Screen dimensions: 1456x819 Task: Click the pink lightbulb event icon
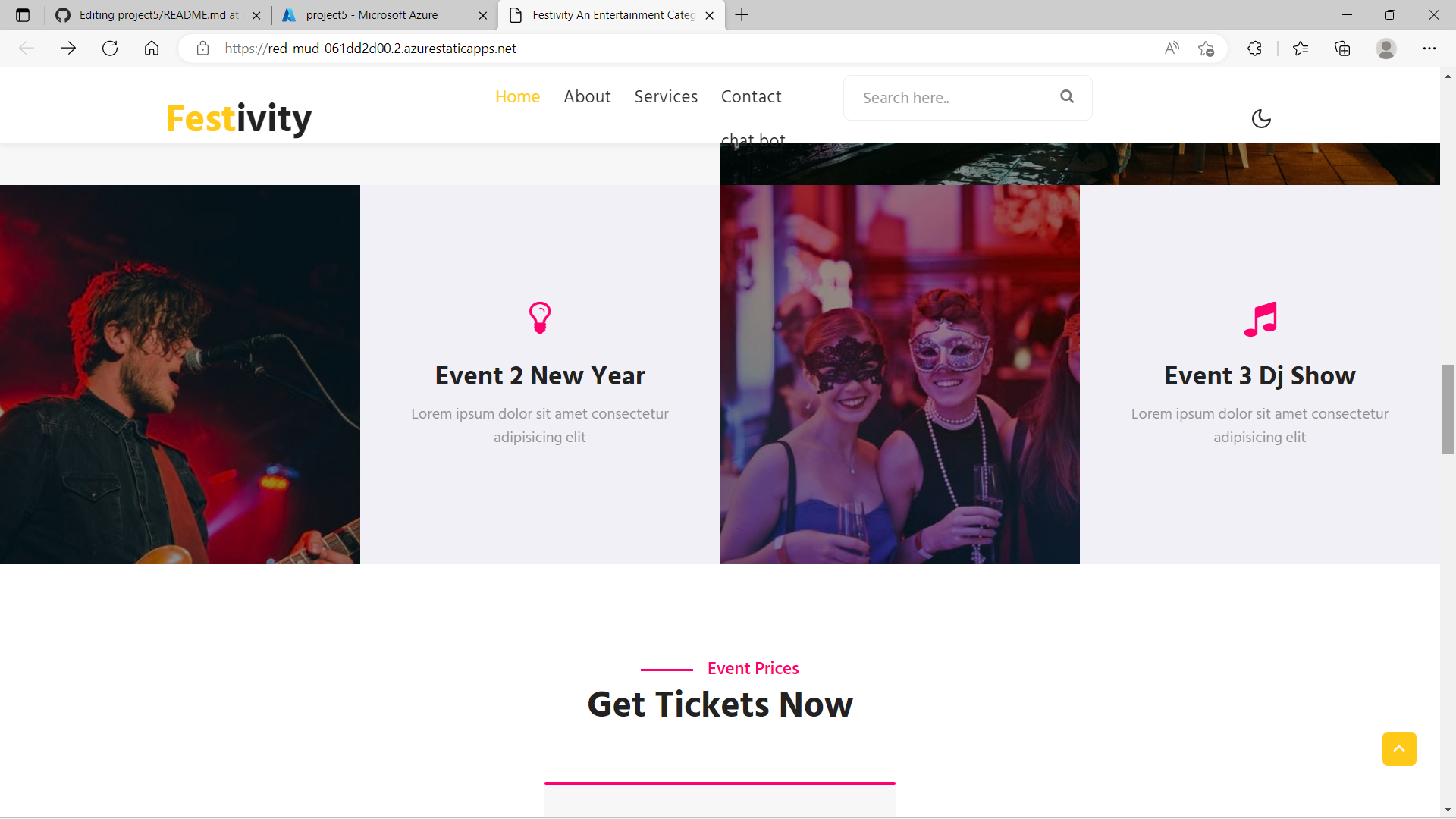[539, 318]
